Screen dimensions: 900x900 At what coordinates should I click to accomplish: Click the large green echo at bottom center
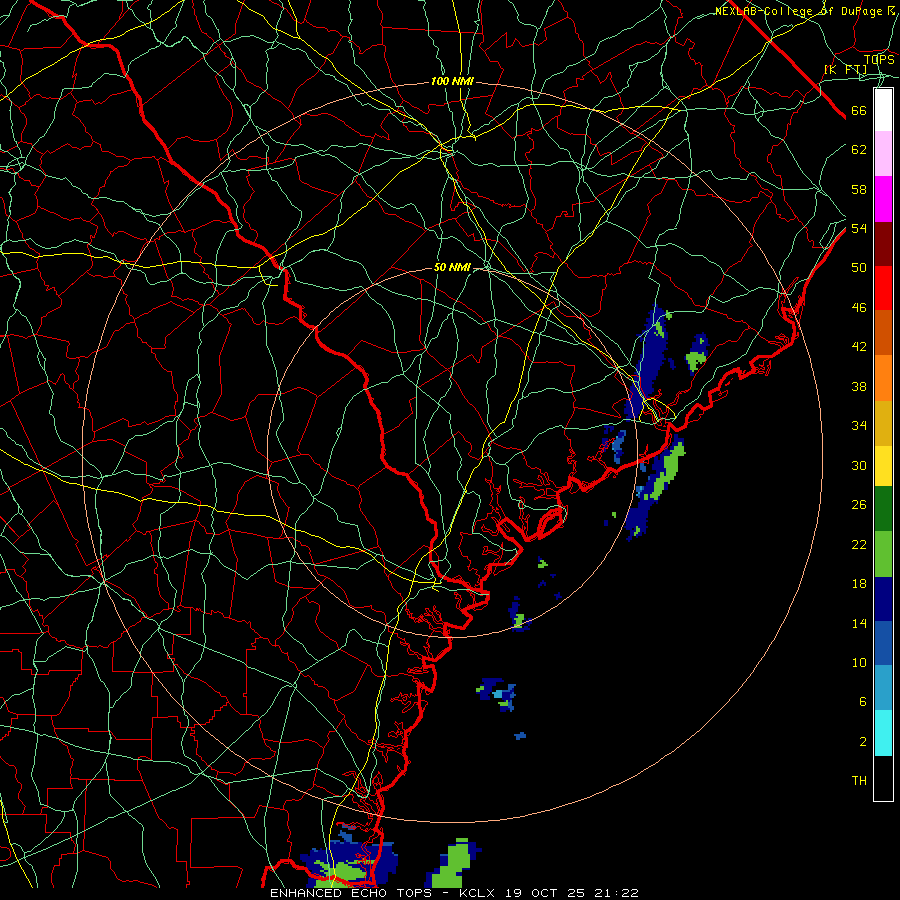(x=453, y=864)
